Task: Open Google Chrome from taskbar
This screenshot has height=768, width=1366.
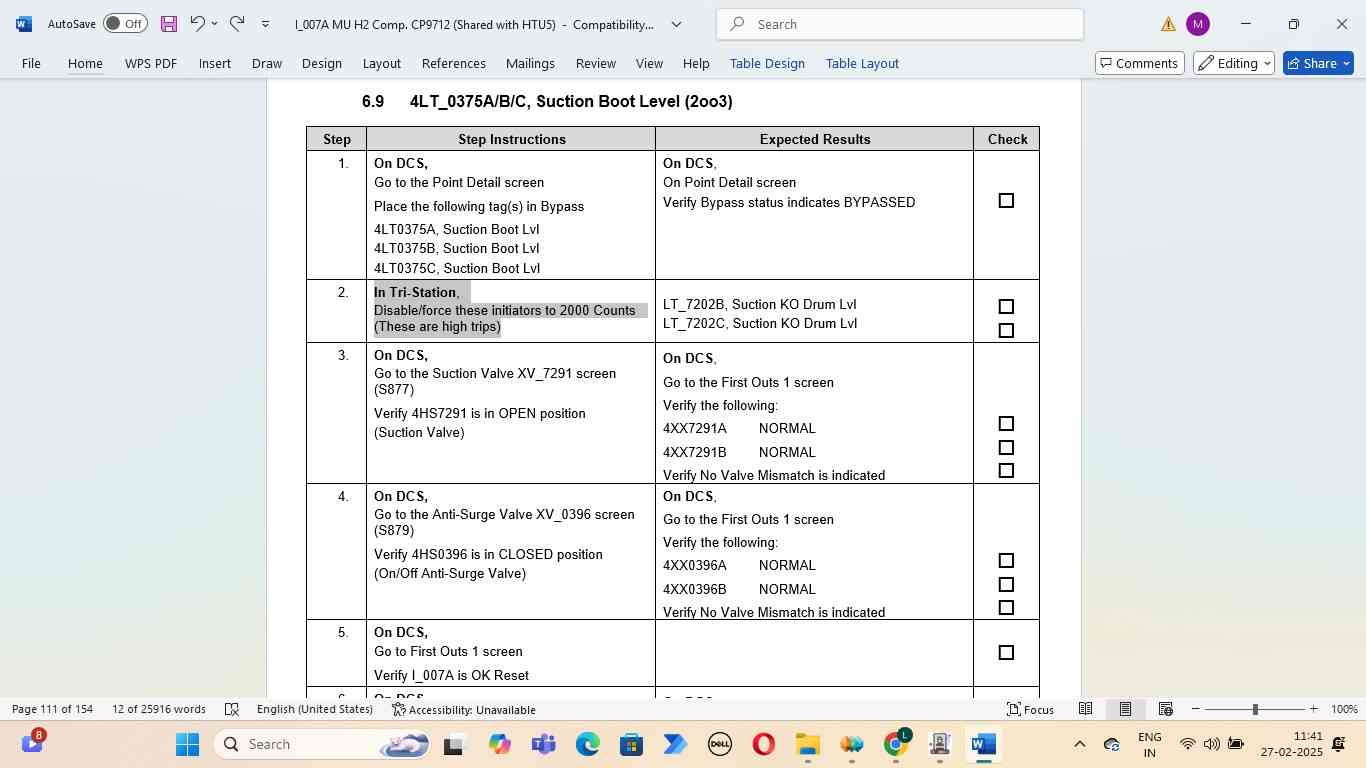Action: coord(896,744)
